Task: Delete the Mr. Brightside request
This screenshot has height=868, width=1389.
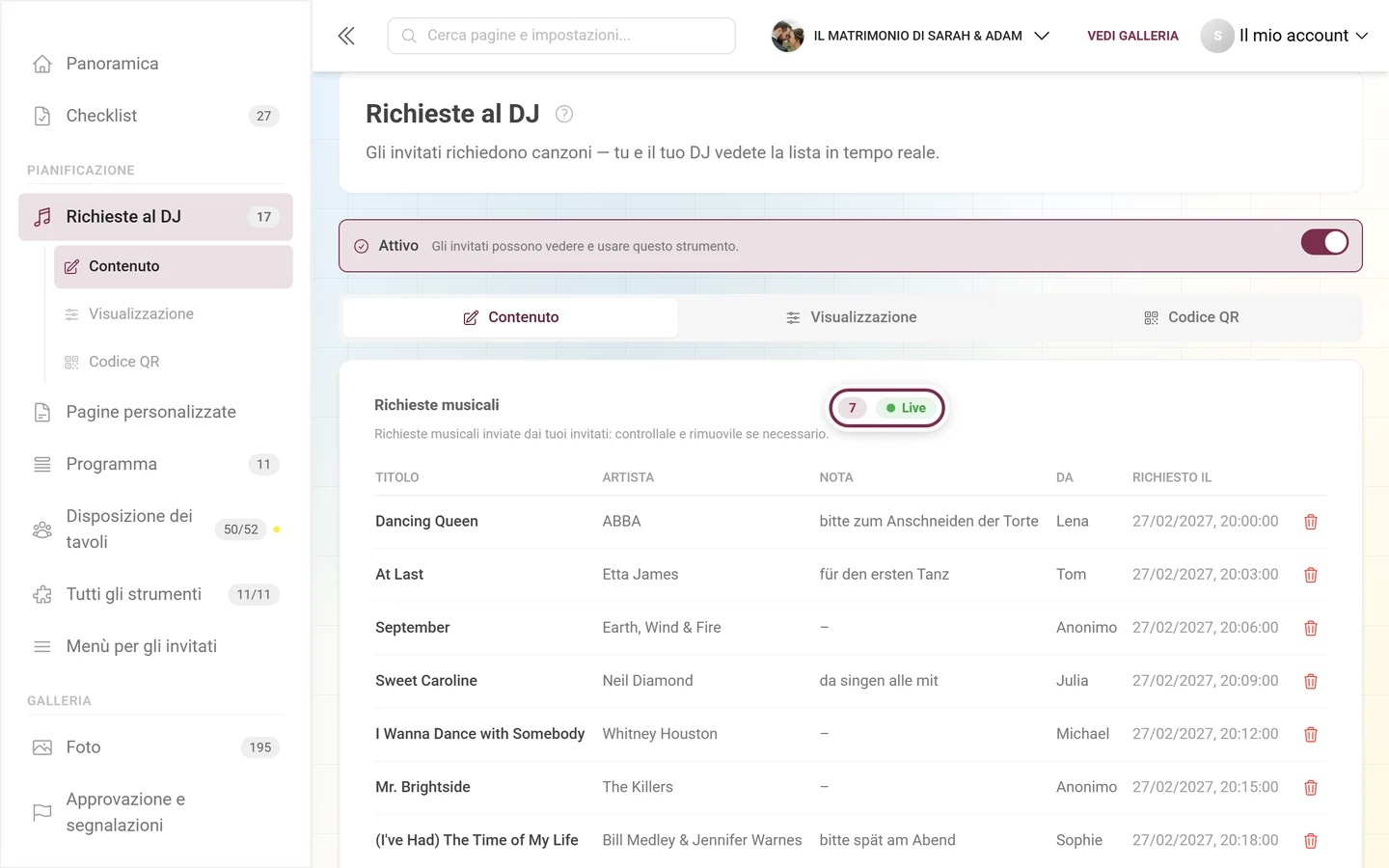Action: 1311,788
